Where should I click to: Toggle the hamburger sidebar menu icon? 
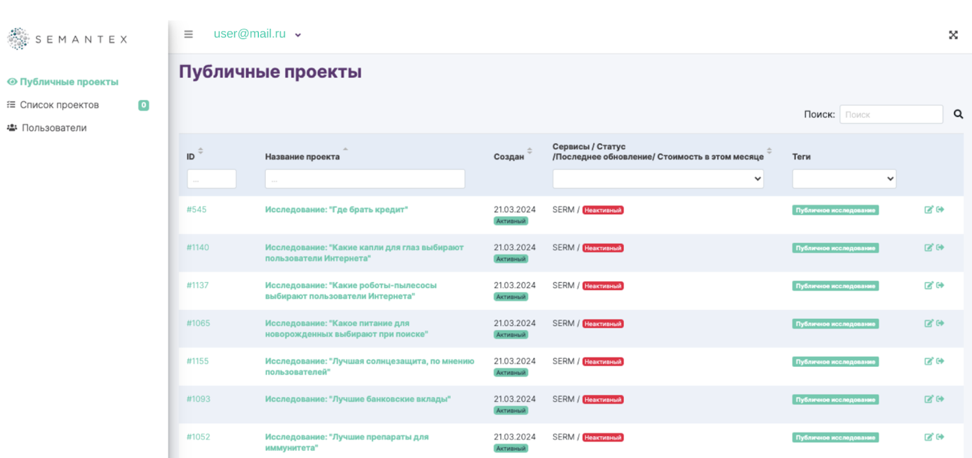click(188, 34)
